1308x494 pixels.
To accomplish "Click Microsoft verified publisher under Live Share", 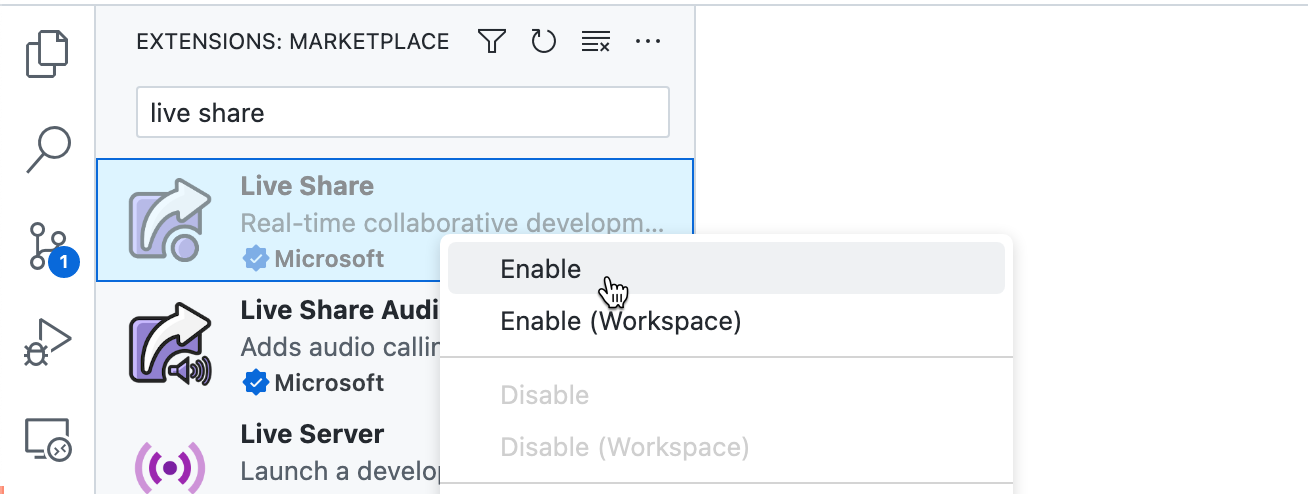I will click(329, 259).
